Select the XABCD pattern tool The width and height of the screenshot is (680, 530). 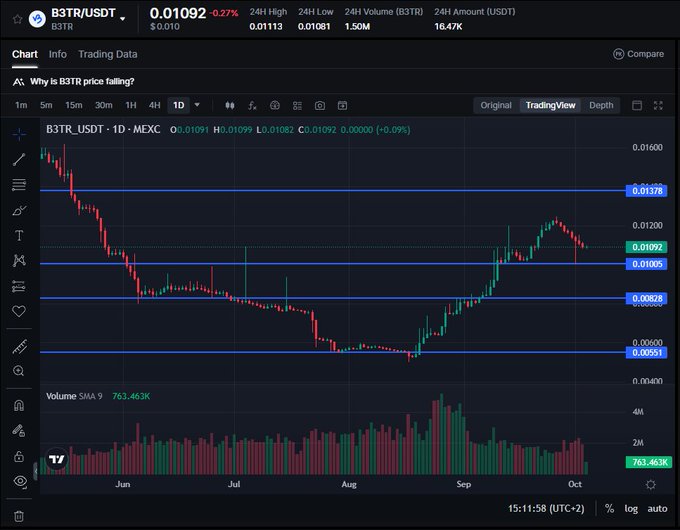coord(19,260)
